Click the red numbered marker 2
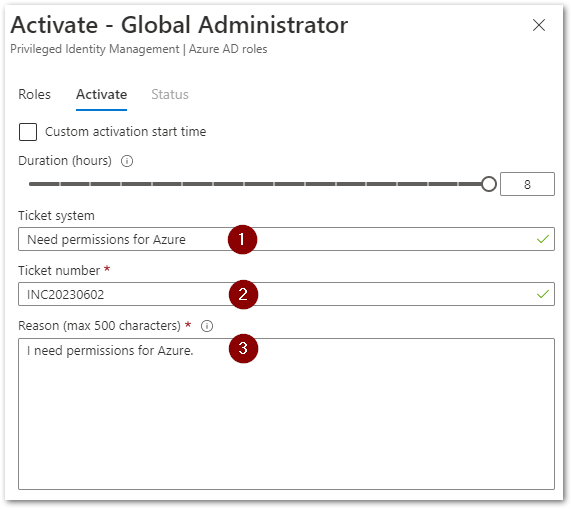 pyautogui.click(x=243, y=294)
